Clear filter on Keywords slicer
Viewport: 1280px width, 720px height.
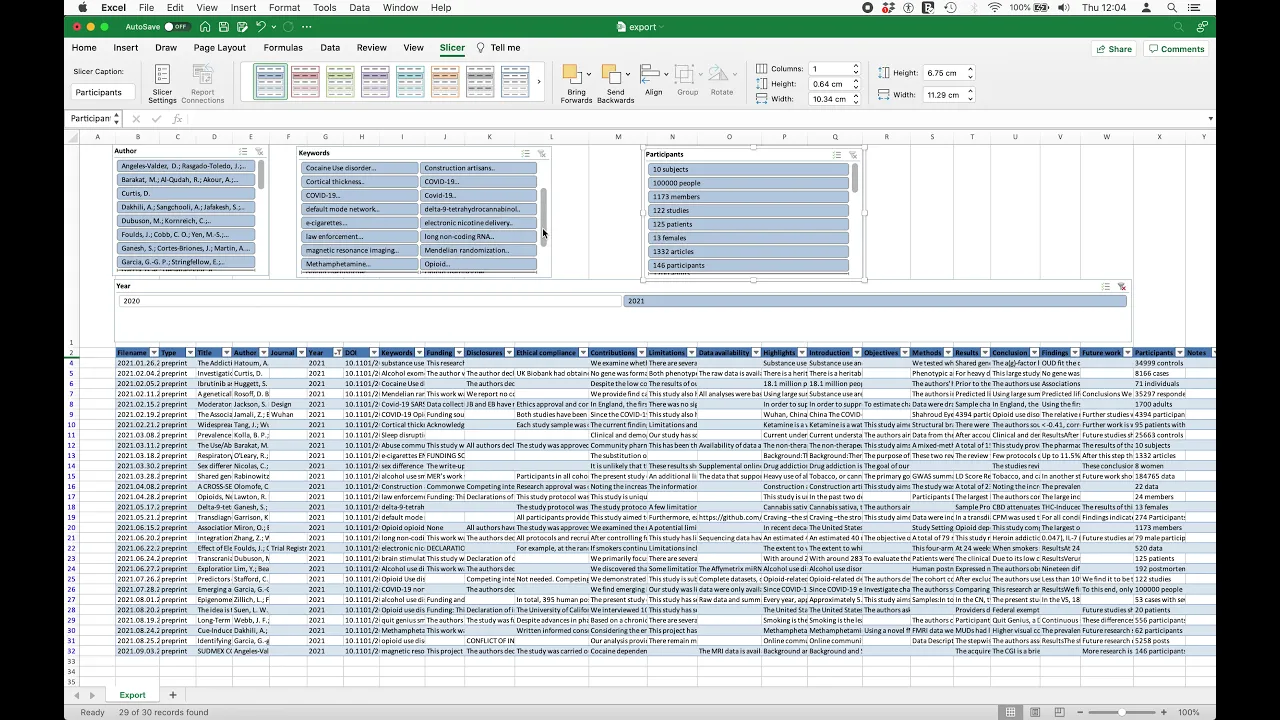(x=542, y=154)
